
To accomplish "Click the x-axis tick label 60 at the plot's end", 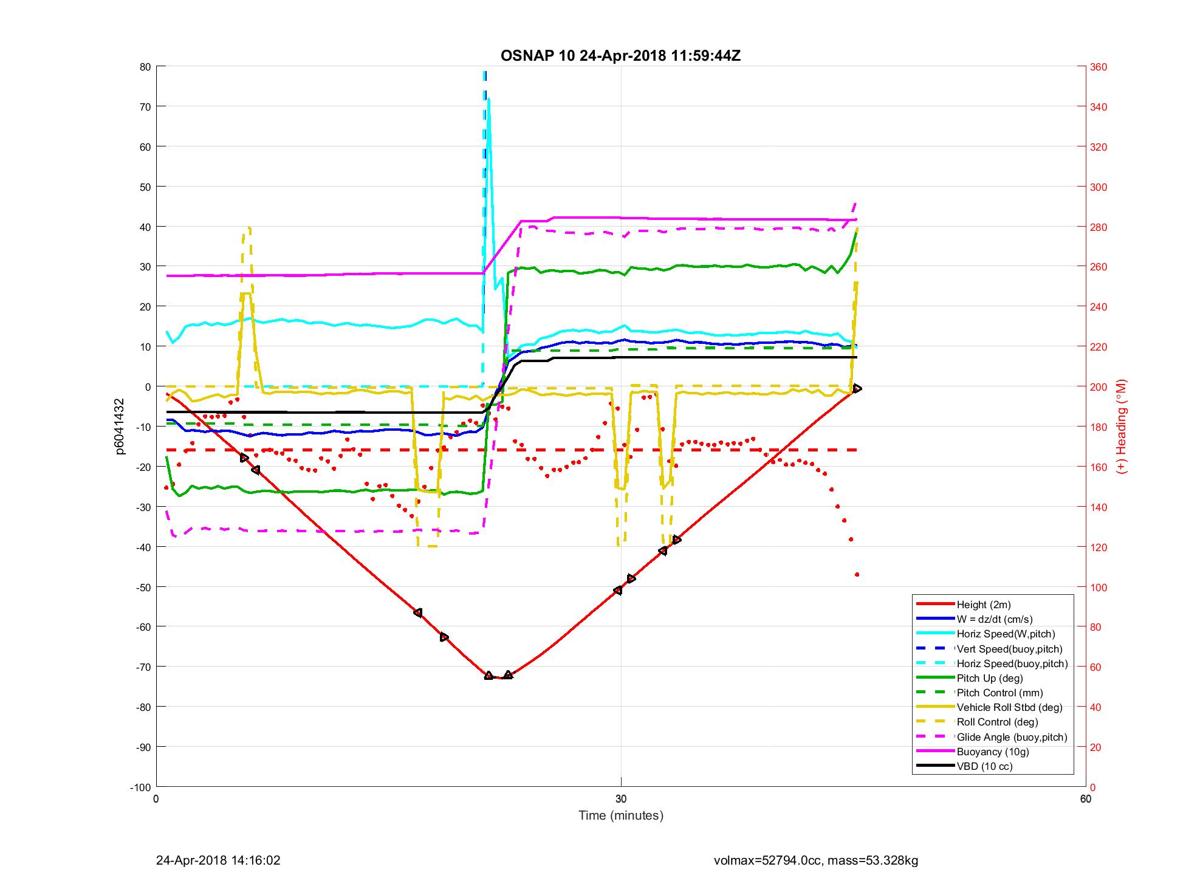I will click(1085, 799).
